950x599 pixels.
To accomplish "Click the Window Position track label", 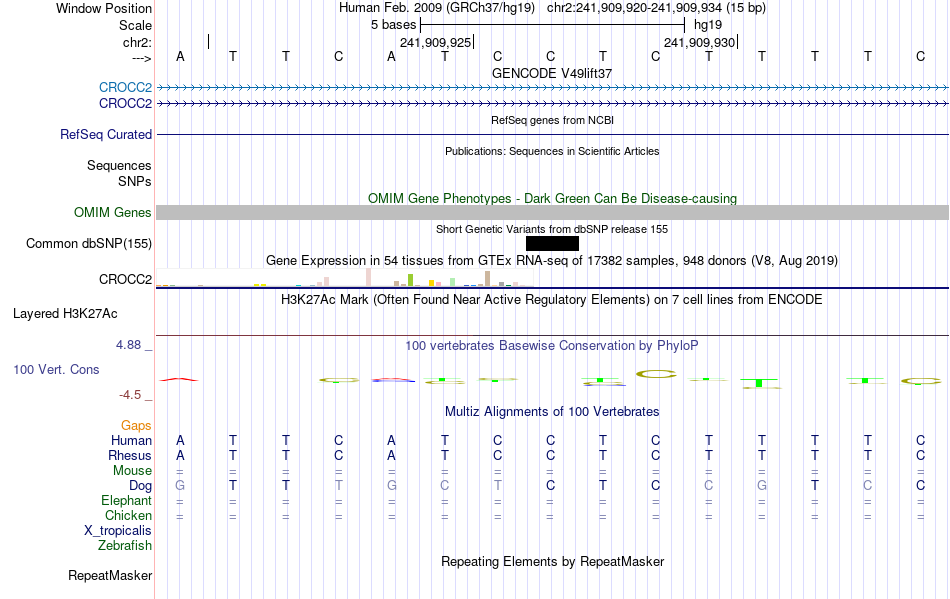I will (x=104, y=8).
